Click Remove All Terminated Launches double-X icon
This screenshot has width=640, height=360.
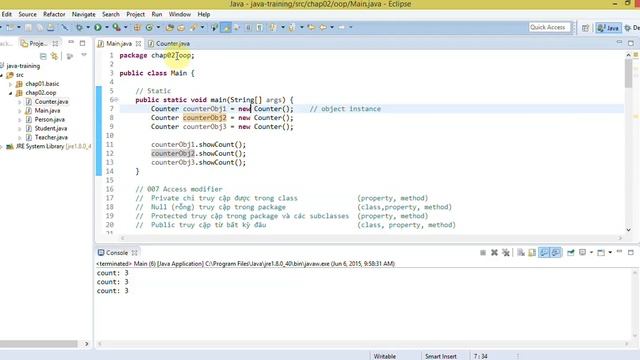click(x=506, y=253)
